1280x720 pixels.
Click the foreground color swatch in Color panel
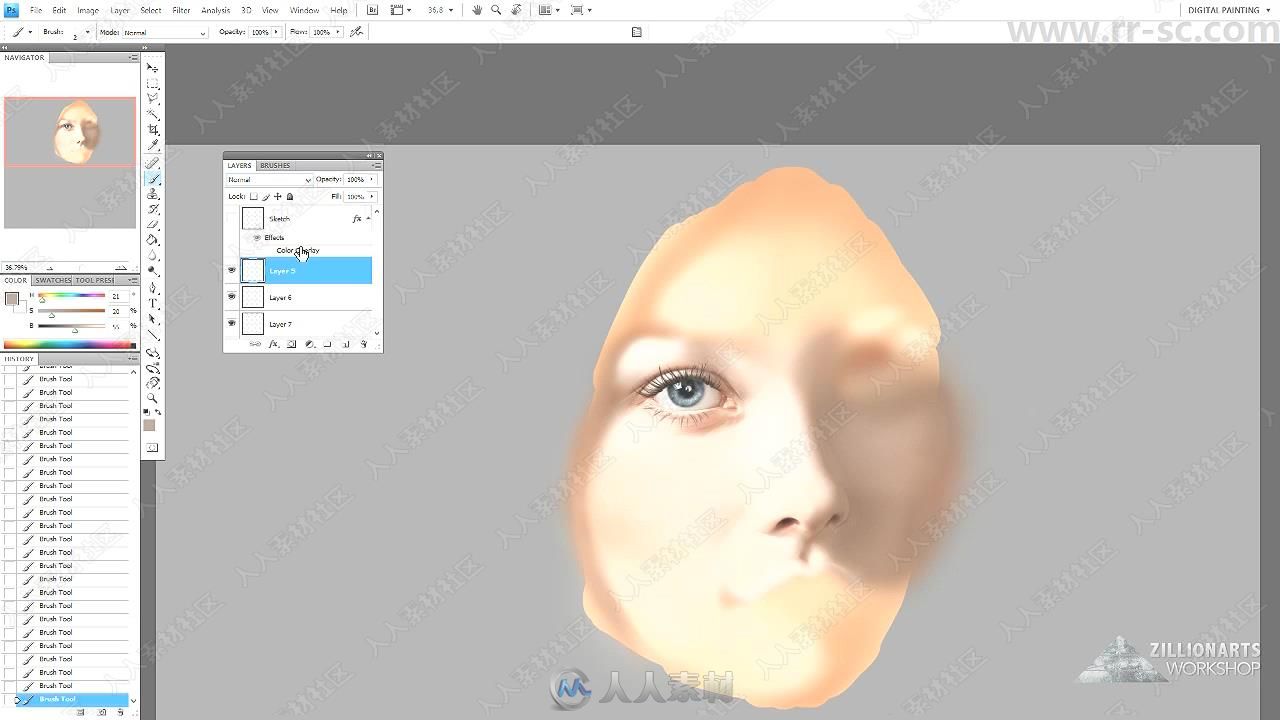click(x=11, y=298)
